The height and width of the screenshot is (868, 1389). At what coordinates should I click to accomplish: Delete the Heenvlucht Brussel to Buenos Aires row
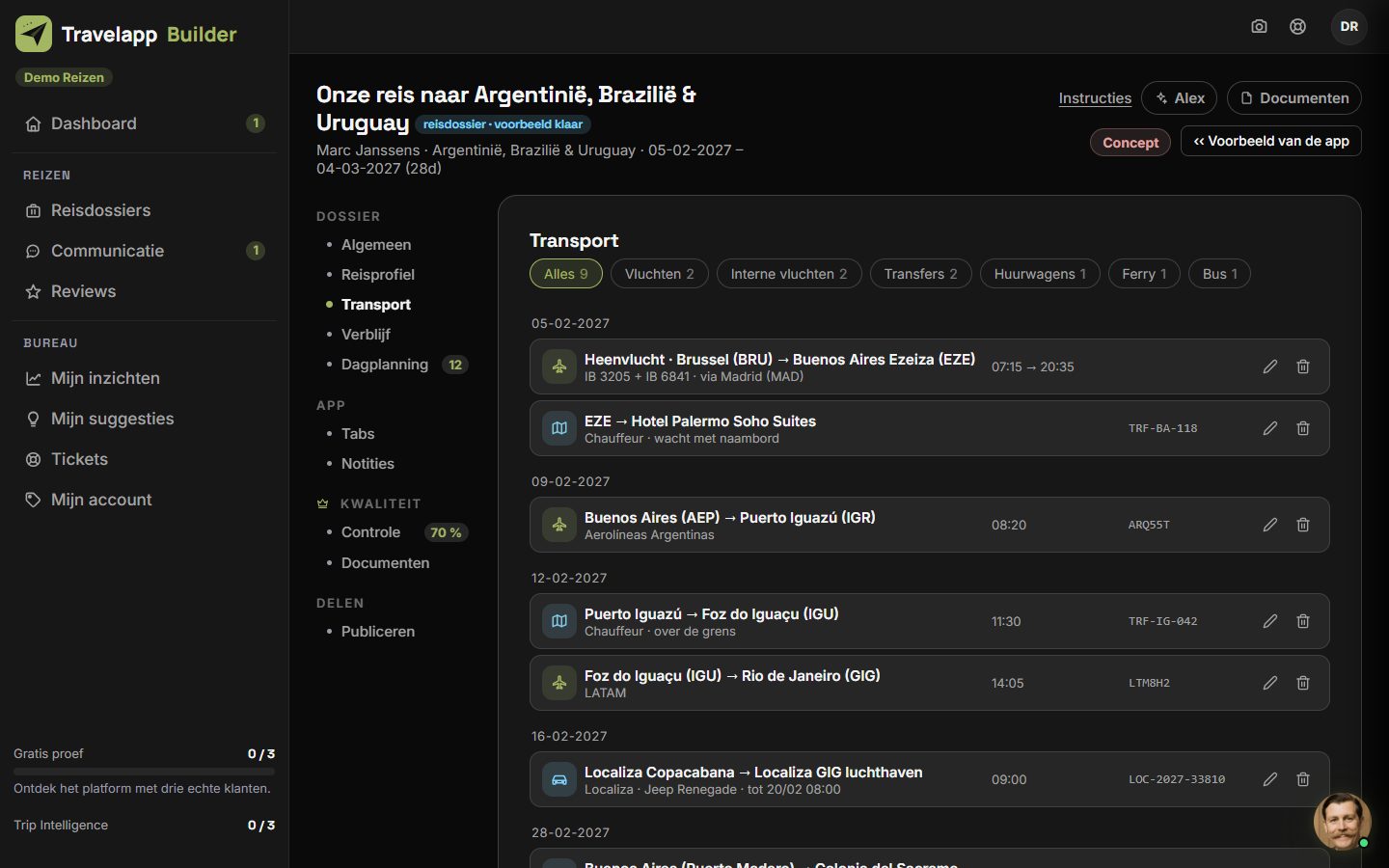[x=1303, y=366]
